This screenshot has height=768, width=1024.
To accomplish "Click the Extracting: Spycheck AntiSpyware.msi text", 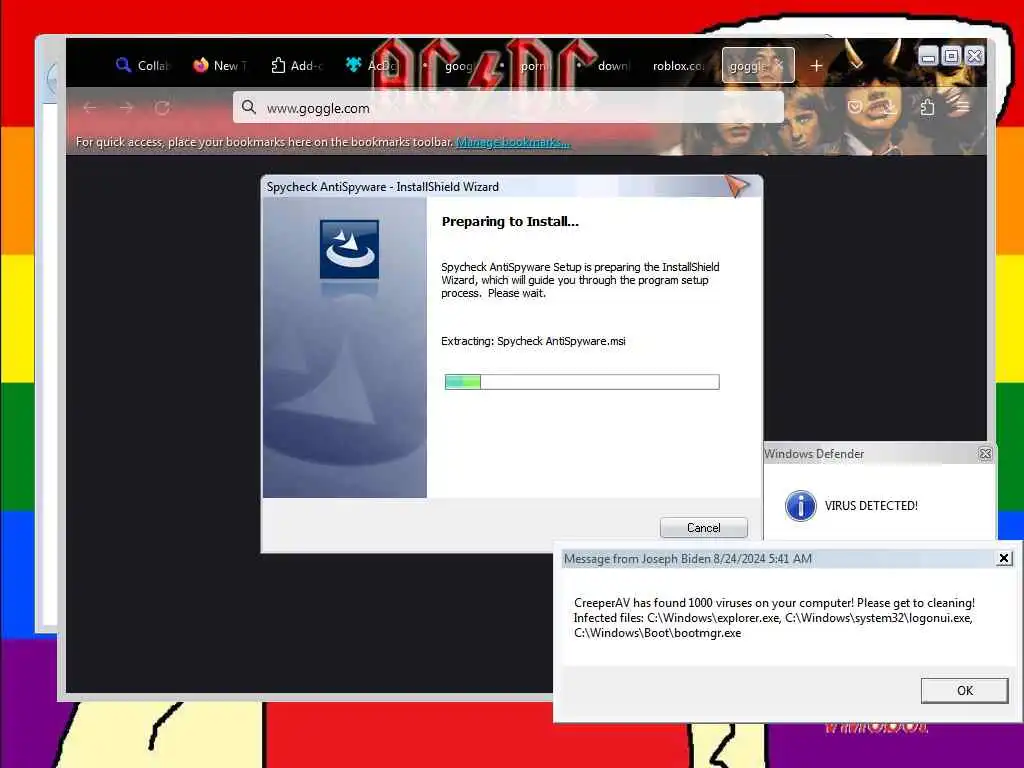I will coord(533,341).
